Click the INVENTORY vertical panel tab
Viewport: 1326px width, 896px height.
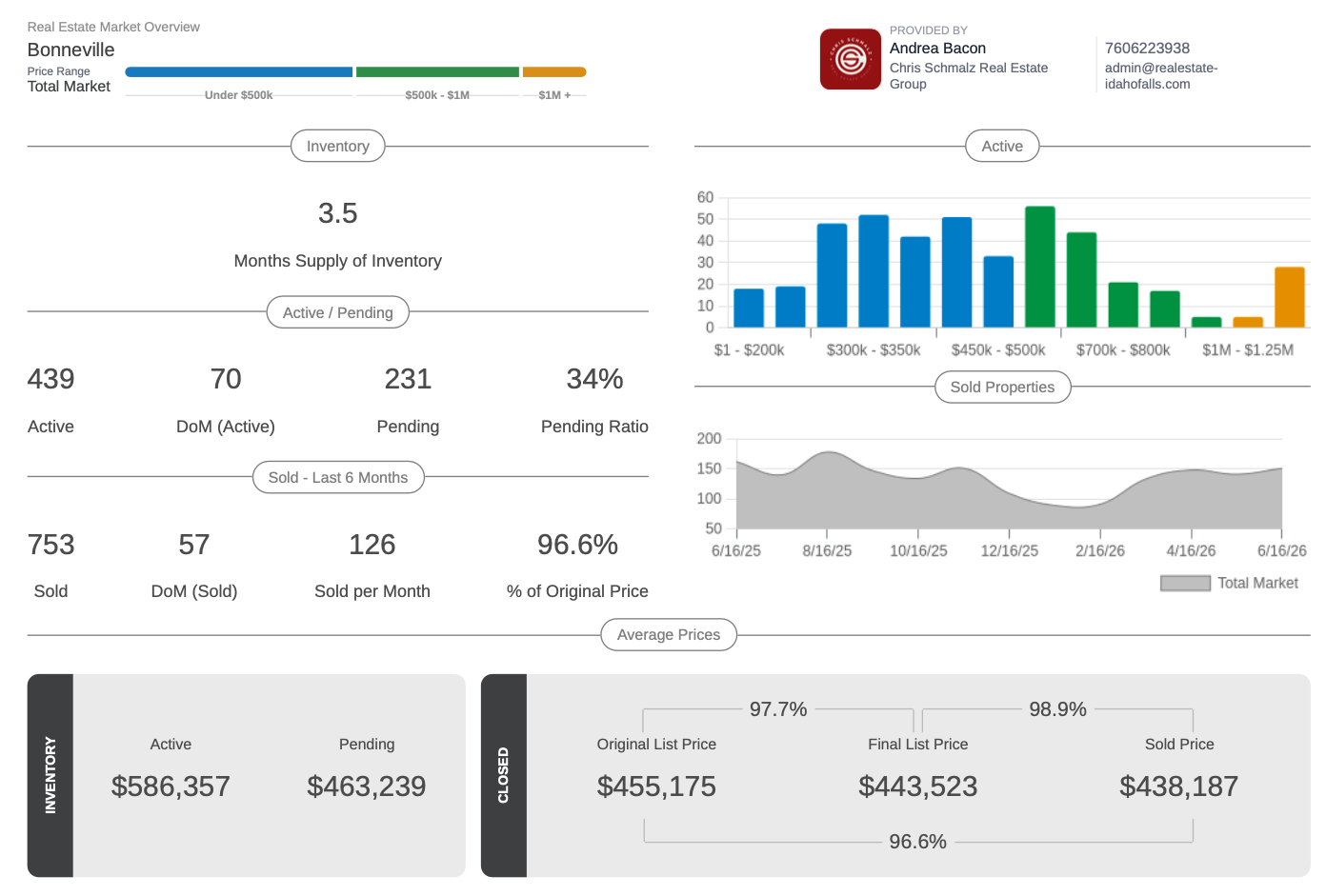50,775
